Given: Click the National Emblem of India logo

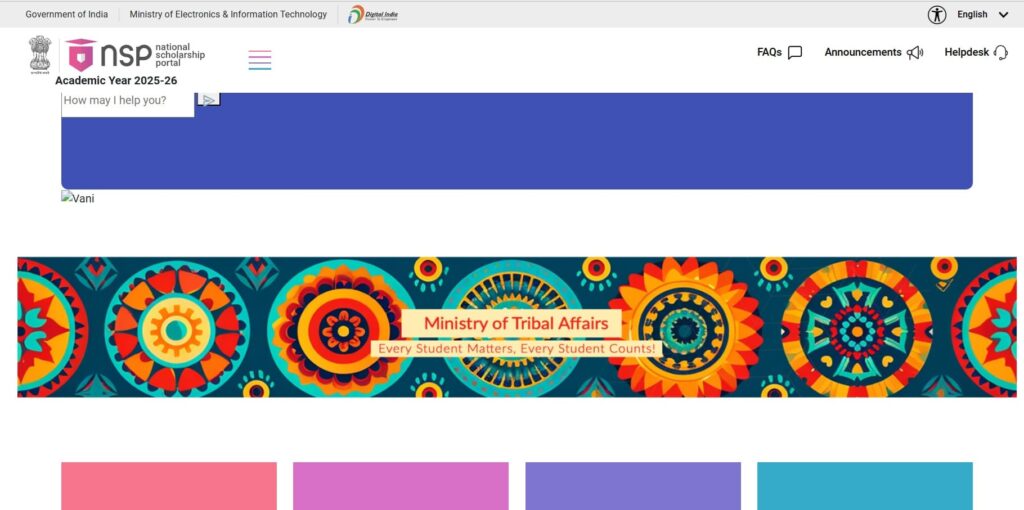Looking at the screenshot, I should (40, 55).
